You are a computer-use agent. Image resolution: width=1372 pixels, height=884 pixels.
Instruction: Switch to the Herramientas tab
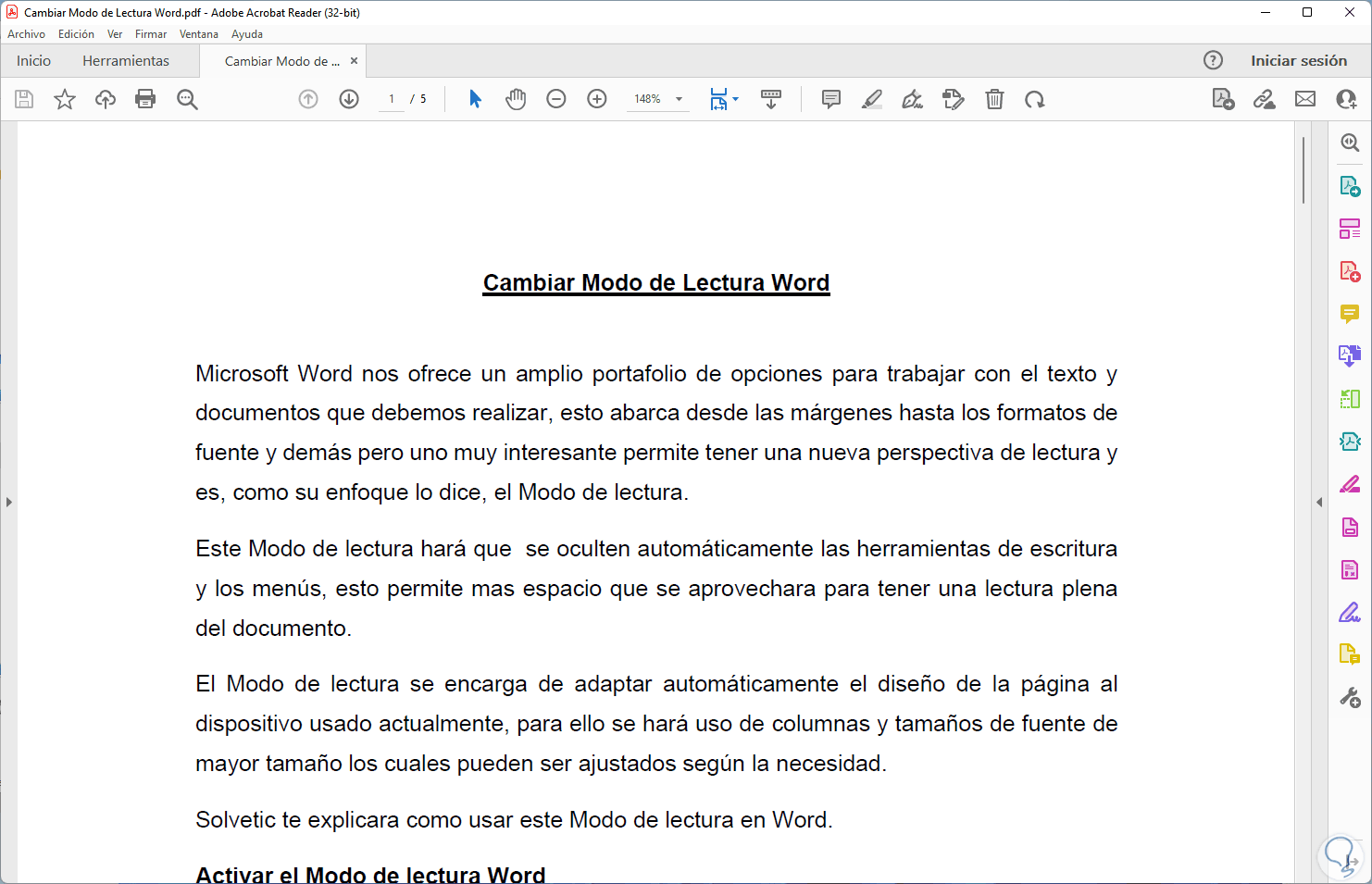click(x=126, y=60)
